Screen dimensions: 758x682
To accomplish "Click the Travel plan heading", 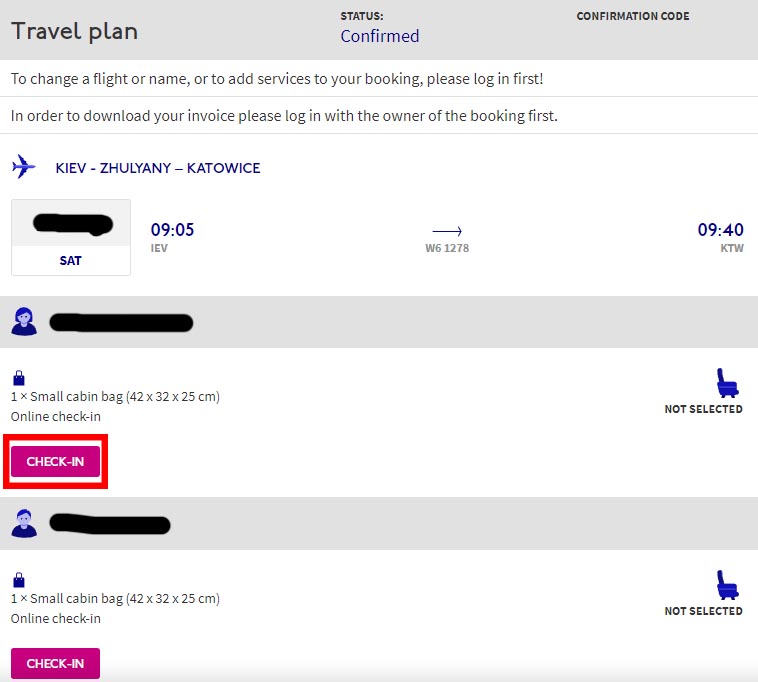I will (x=74, y=31).
